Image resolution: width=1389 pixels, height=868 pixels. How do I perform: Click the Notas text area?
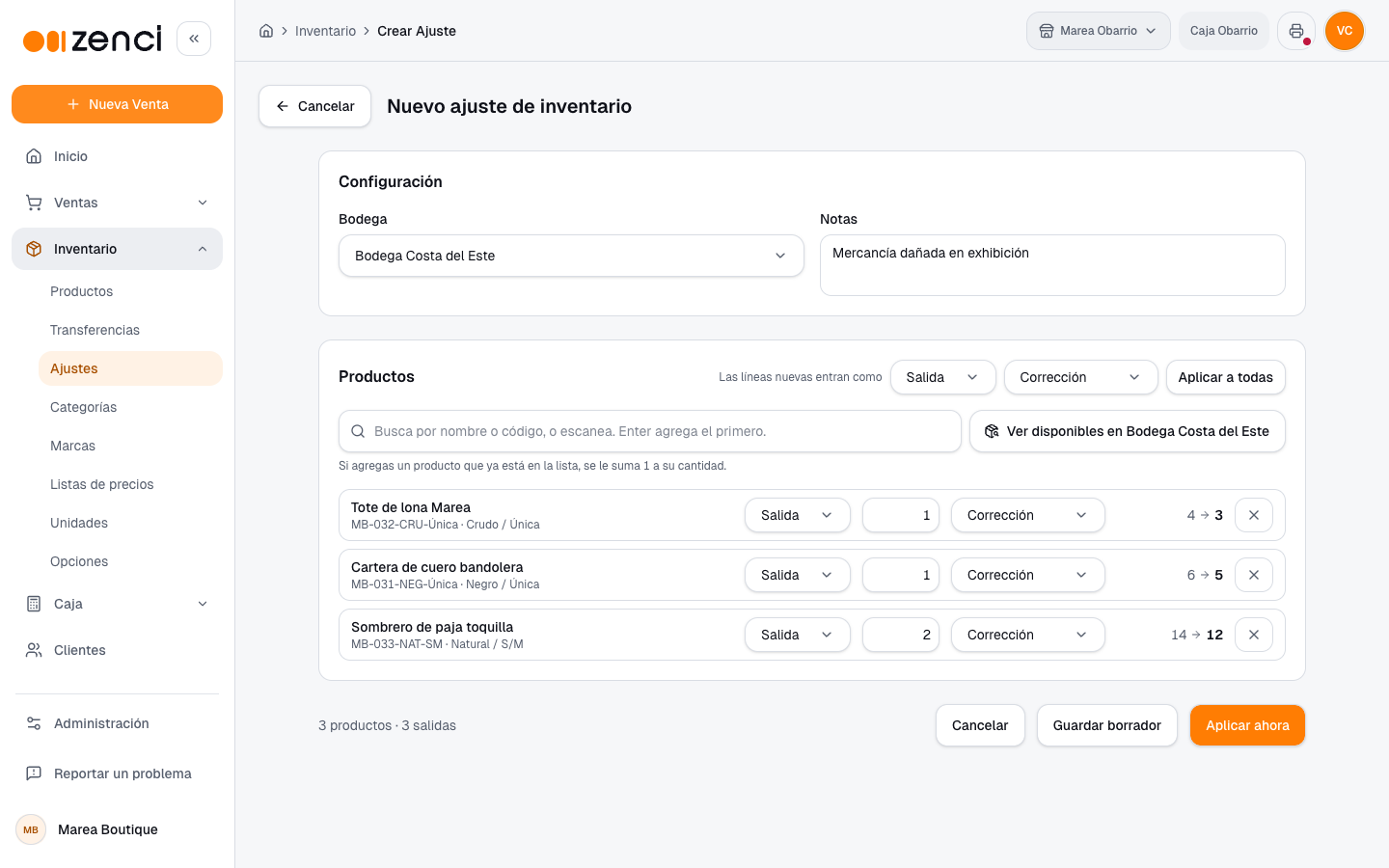[1052, 265]
